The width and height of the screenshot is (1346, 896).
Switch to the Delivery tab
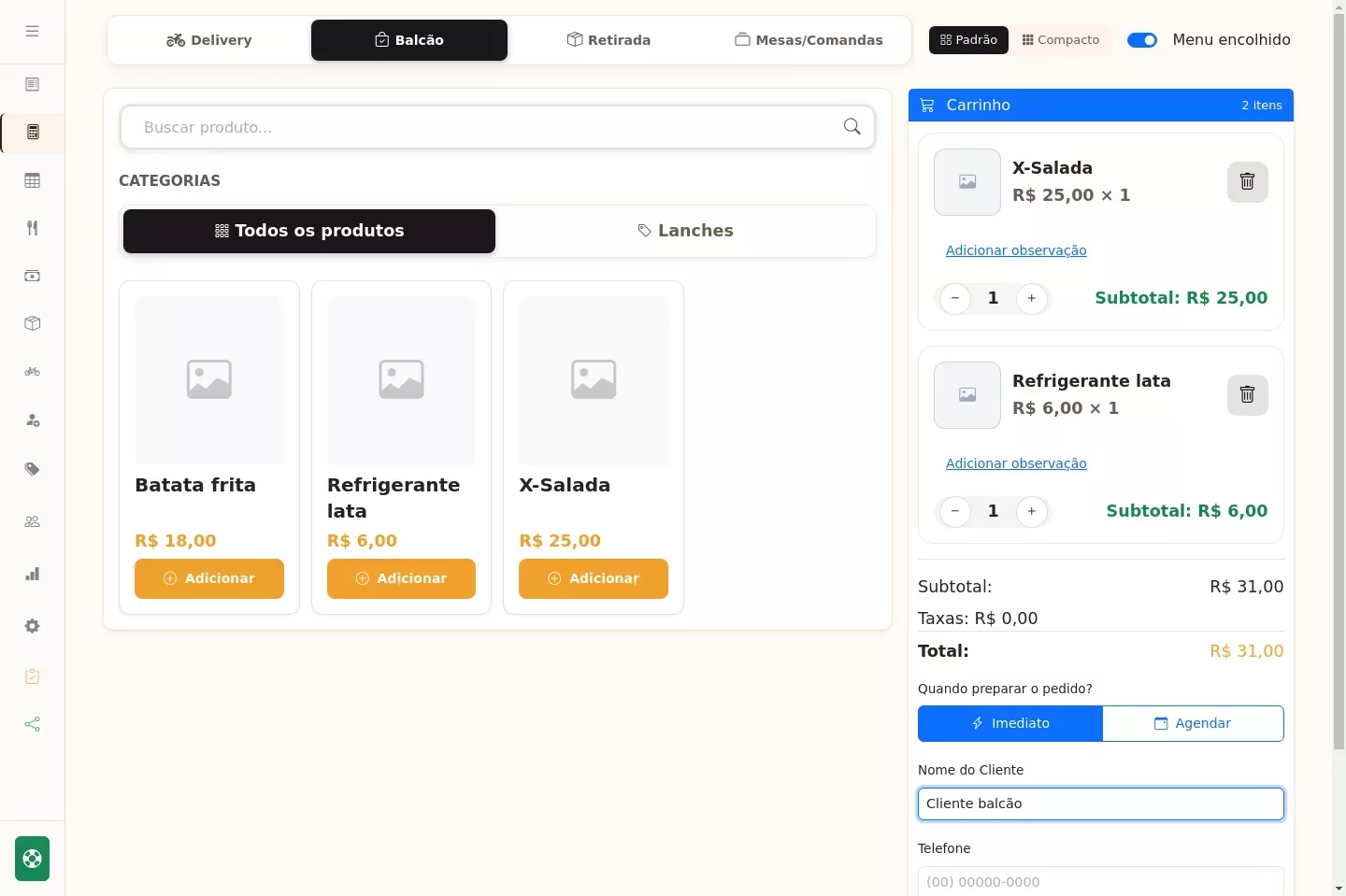[x=209, y=40]
